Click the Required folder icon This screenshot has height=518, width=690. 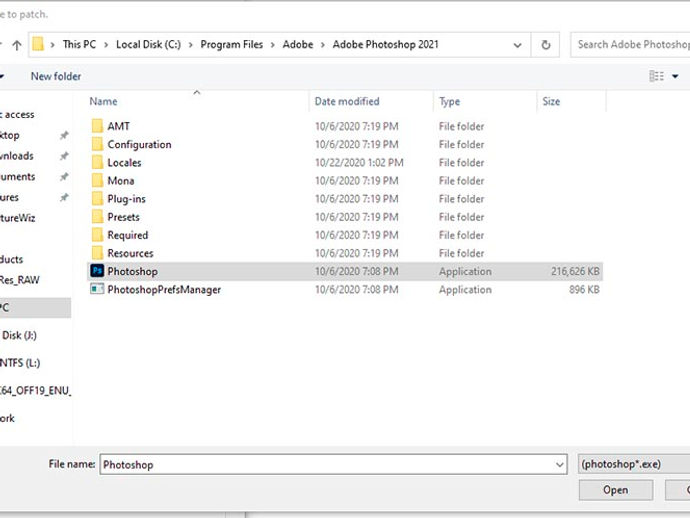[x=97, y=235]
